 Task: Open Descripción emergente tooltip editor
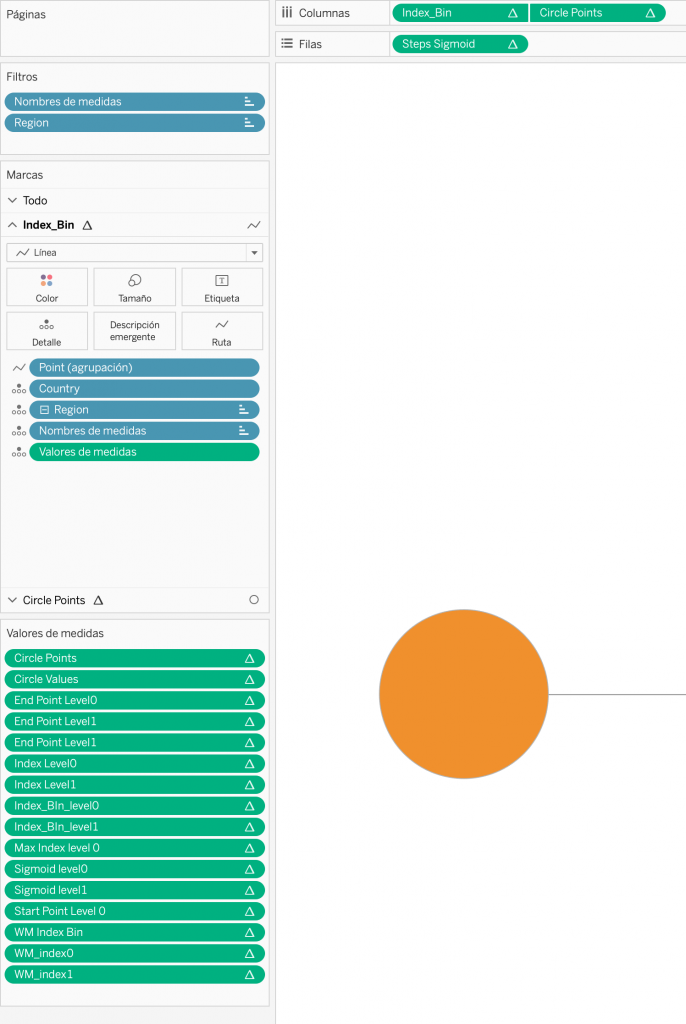[135, 331]
